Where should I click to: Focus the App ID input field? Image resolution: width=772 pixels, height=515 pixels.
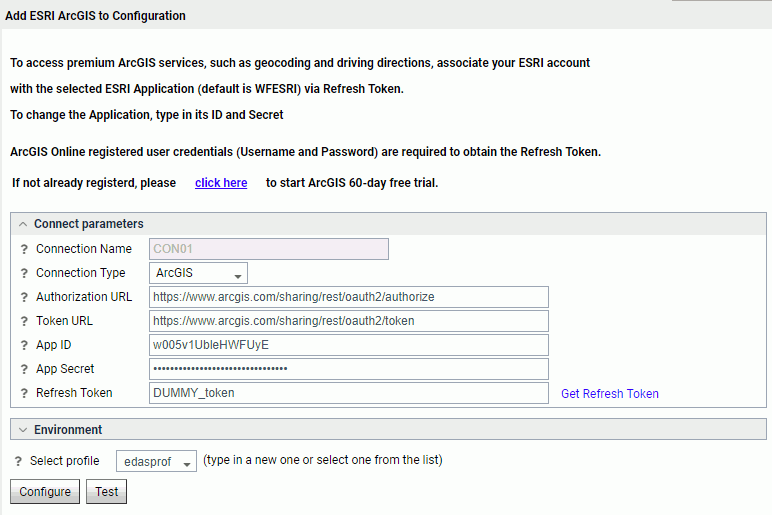click(x=349, y=345)
